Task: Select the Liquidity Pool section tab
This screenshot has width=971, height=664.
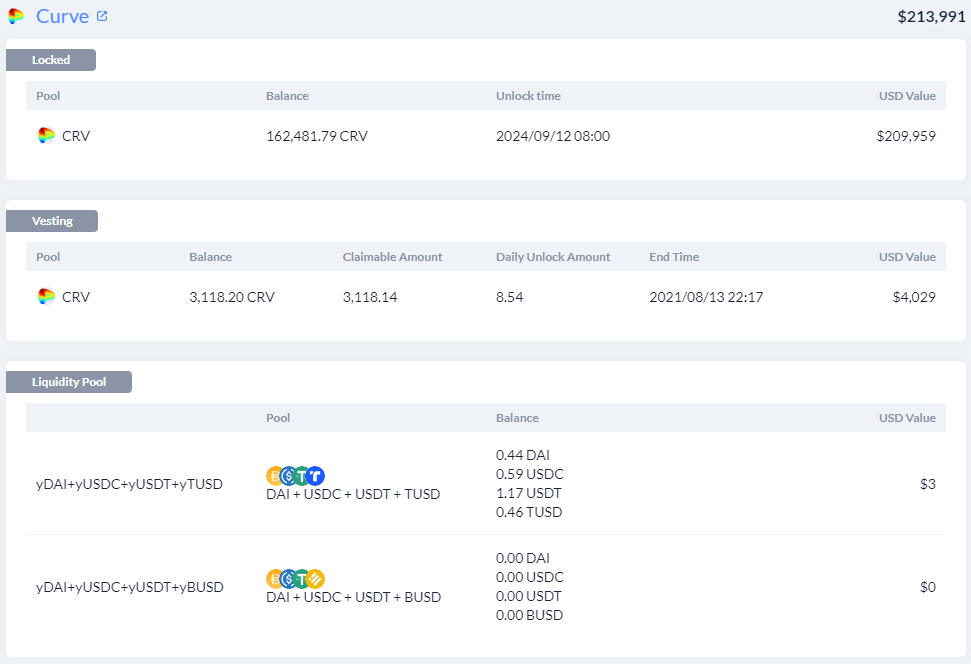Action: pyautogui.click(x=69, y=382)
